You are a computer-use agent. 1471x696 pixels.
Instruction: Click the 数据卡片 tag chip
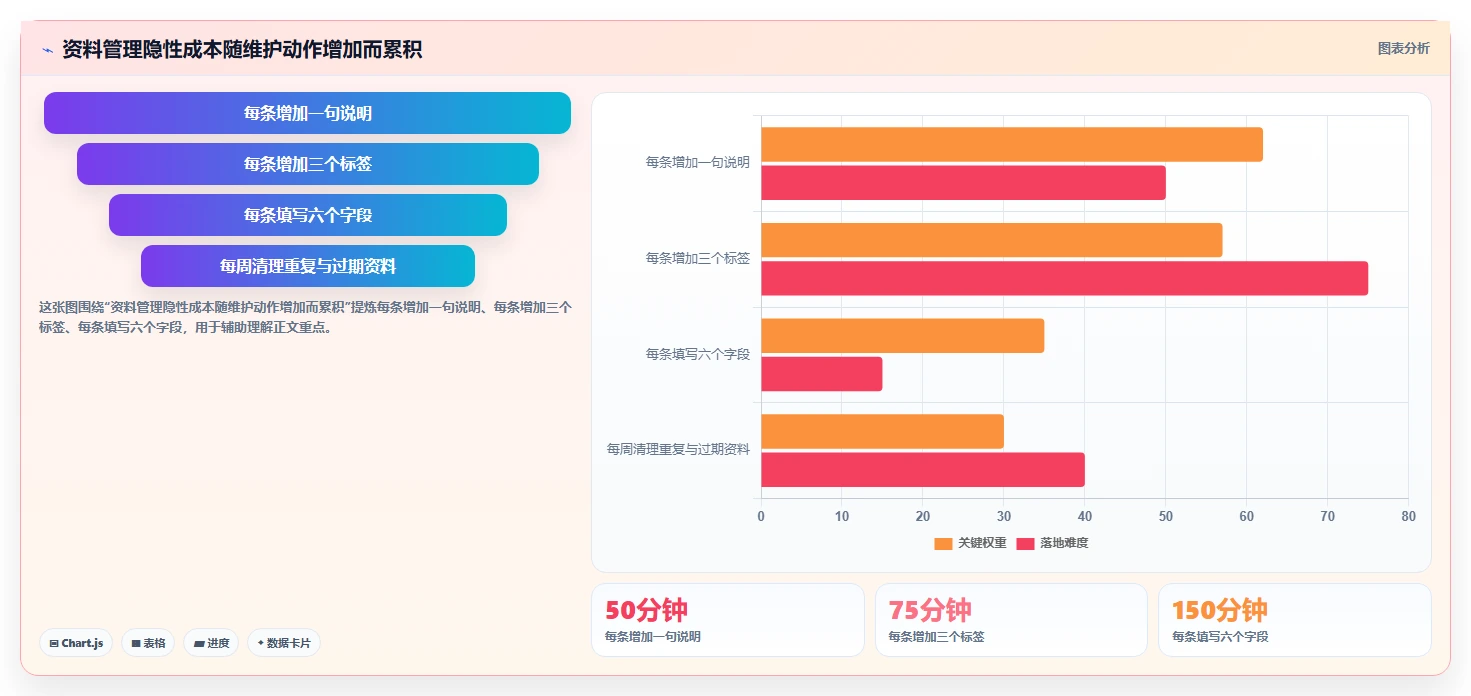284,643
